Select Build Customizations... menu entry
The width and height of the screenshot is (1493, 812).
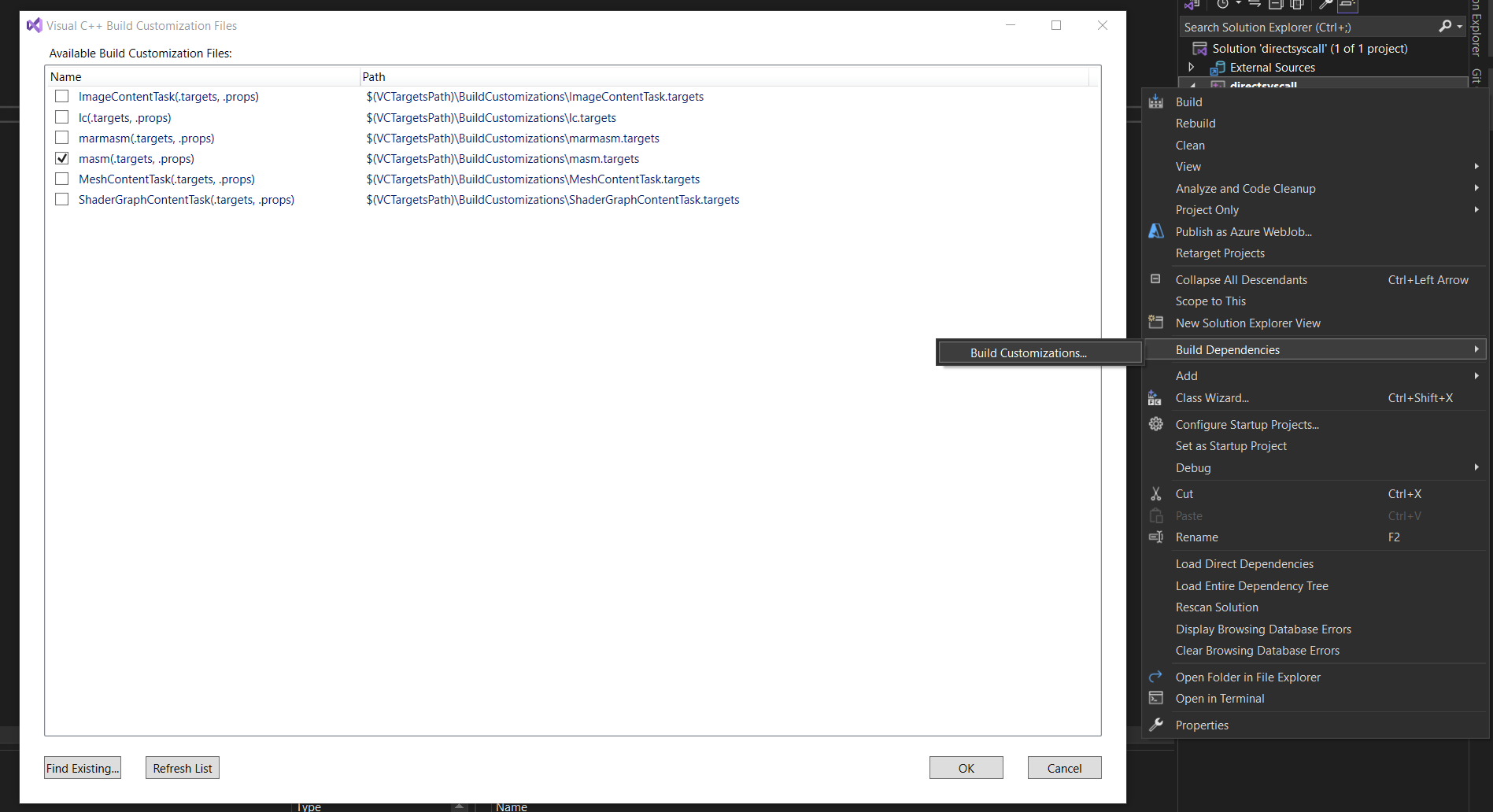pyautogui.click(x=1028, y=352)
